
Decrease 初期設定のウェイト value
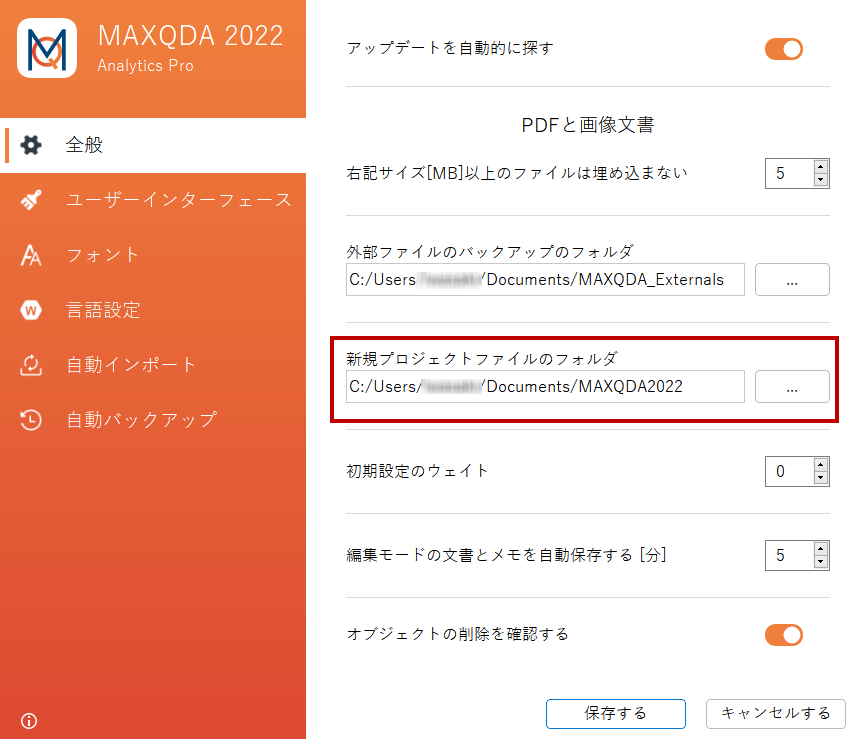click(x=820, y=478)
